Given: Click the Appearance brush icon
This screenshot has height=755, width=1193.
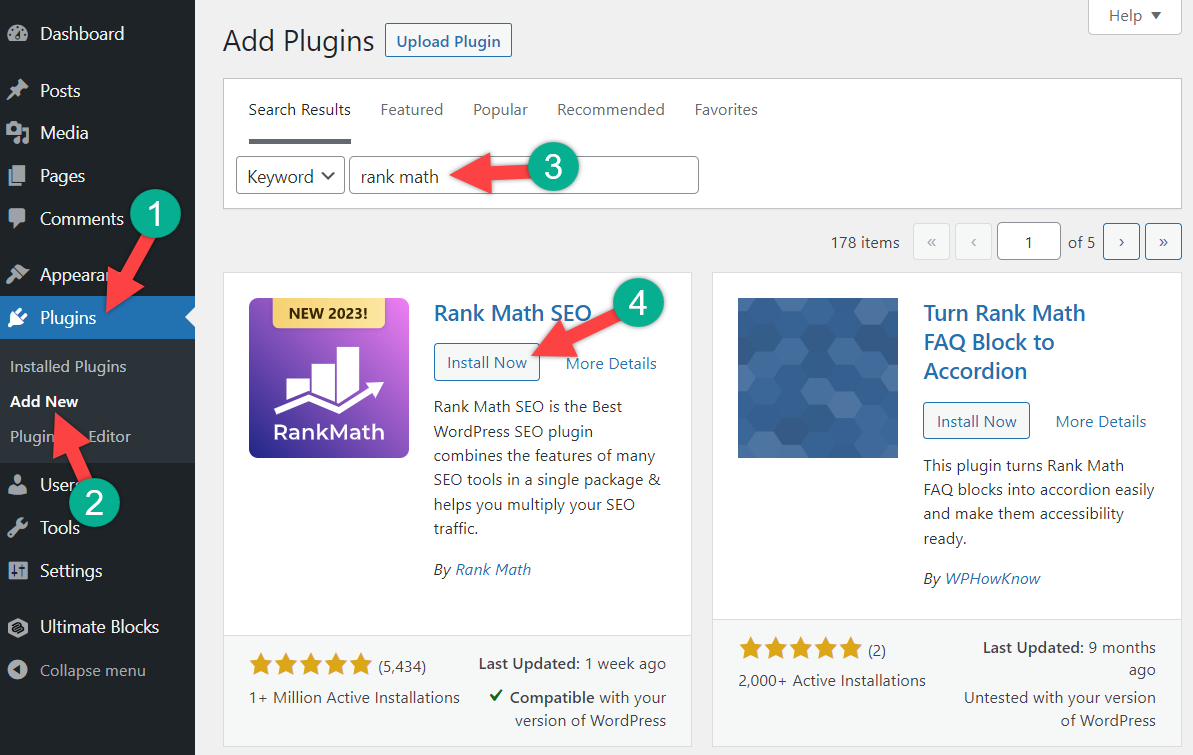Looking at the screenshot, I should pyautogui.click(x=17, y=274).
